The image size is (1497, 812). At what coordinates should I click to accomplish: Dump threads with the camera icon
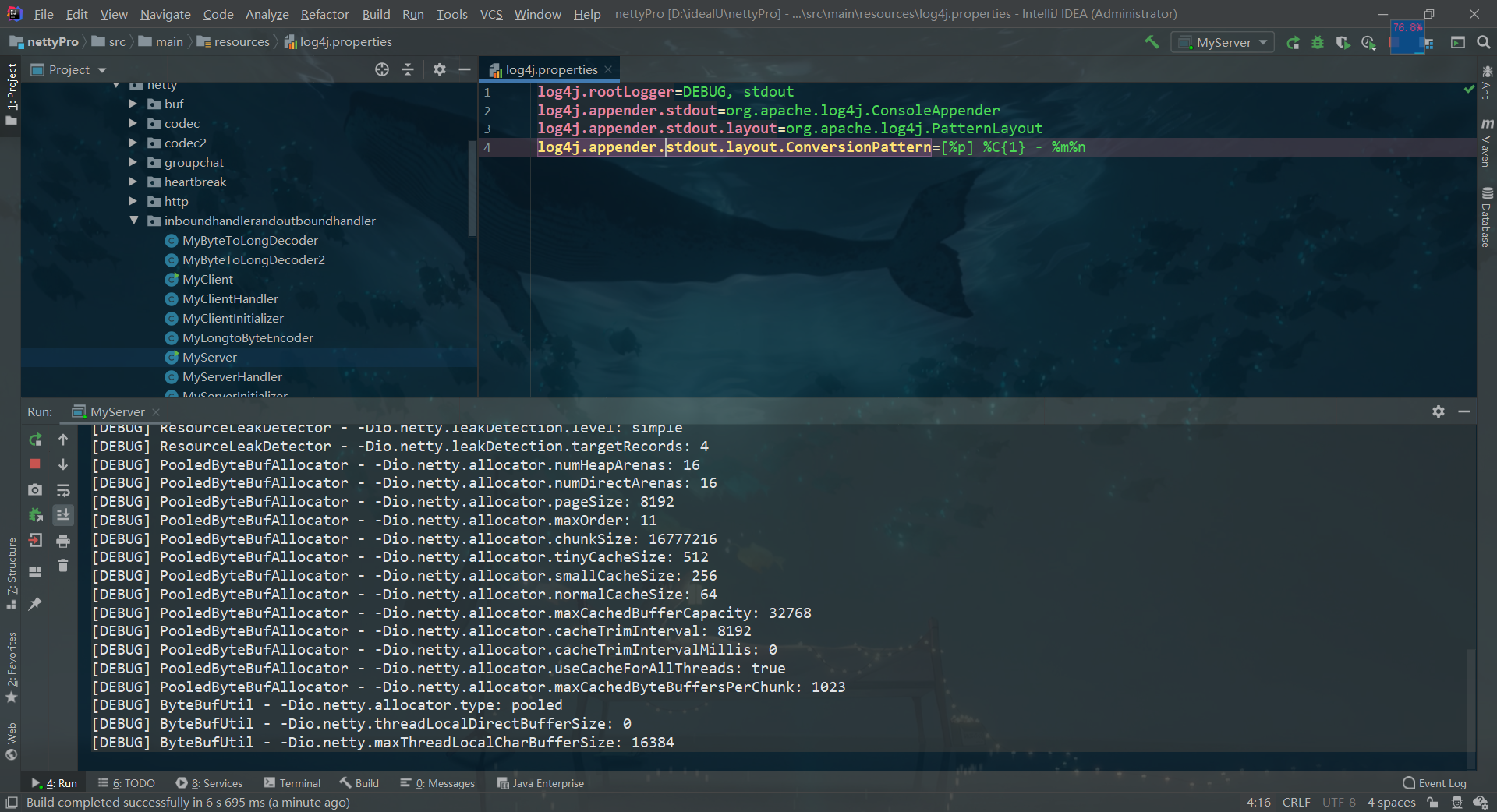point(35,489)
